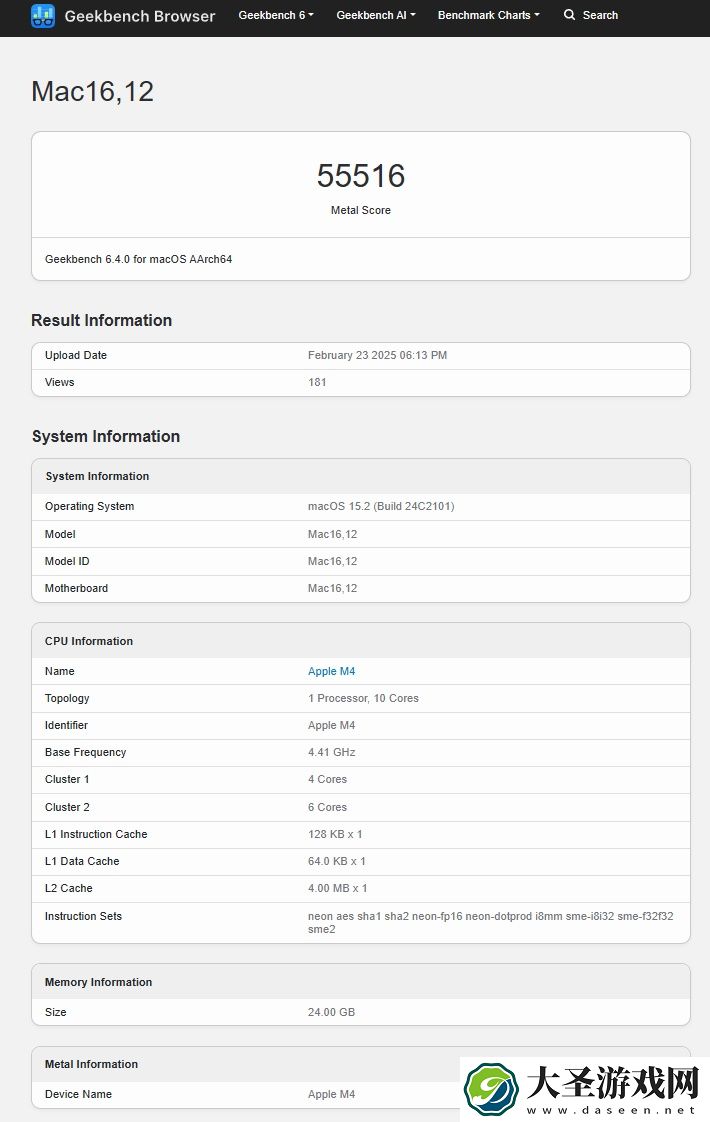The image size is (710, 1122).
Task: Open the Search menu item
Action: tap(590, 15)
